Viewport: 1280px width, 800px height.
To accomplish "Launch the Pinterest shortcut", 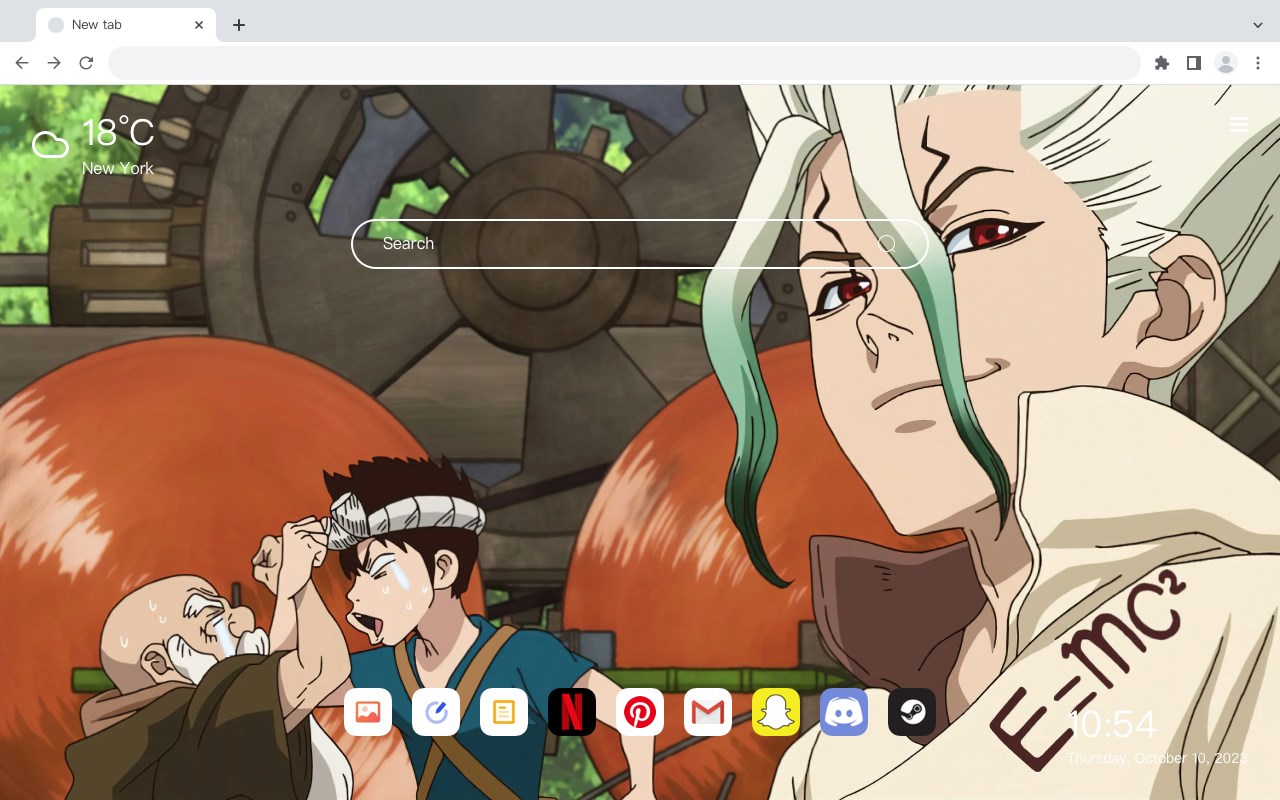I will coord(640,712).
